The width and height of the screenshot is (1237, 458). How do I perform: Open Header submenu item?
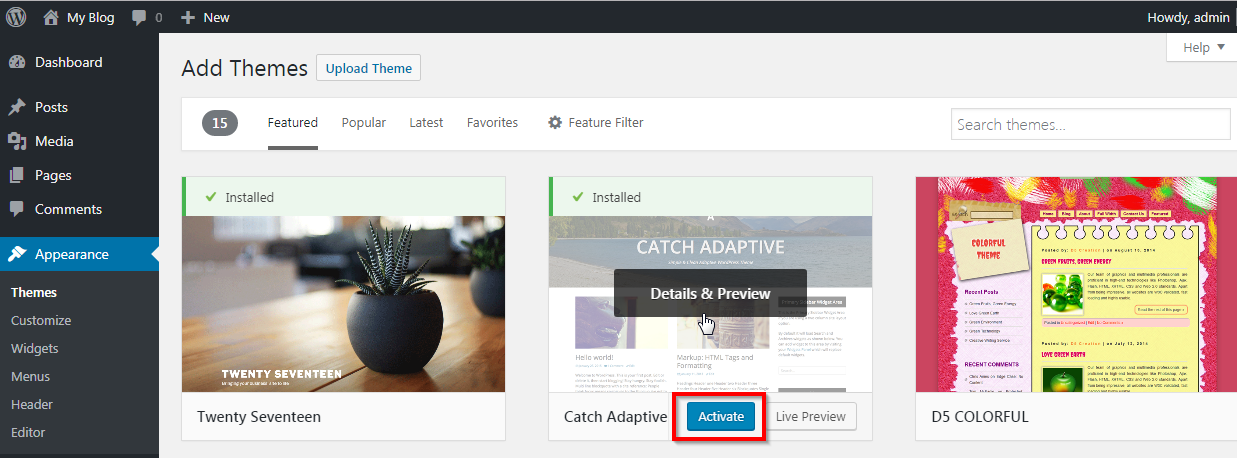pos(32,405)
